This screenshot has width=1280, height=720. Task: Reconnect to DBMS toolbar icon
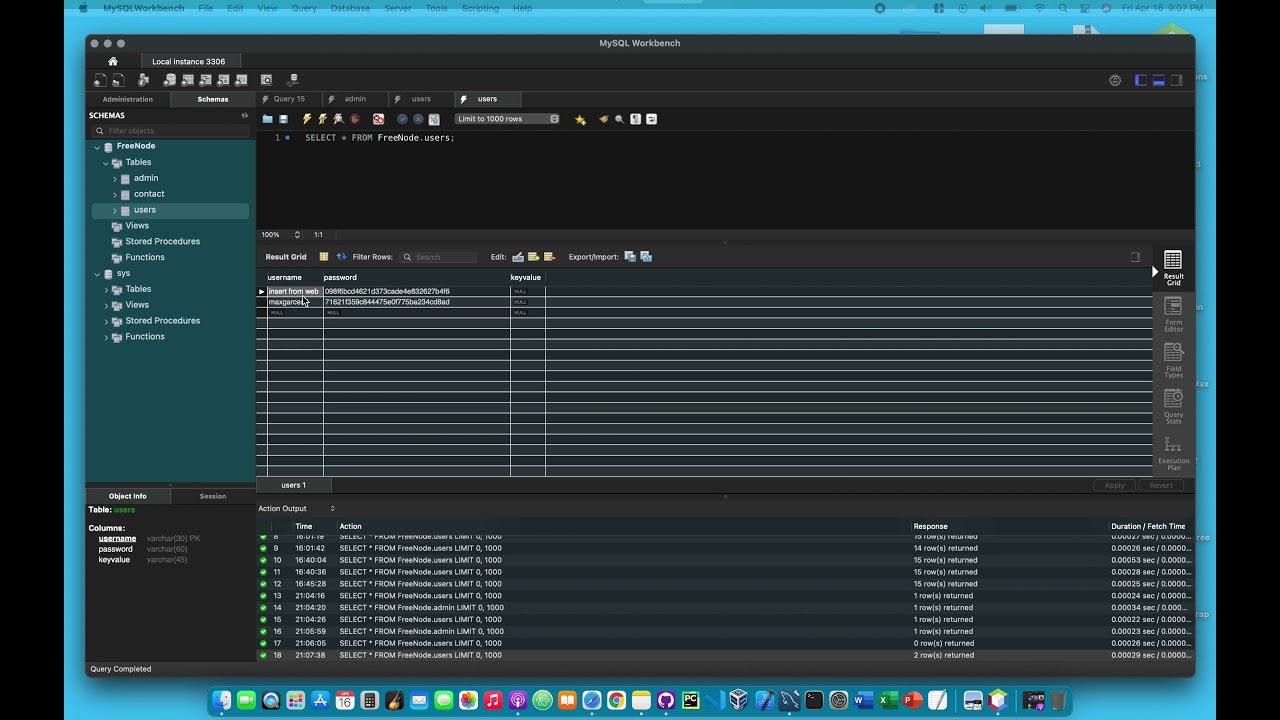[x=293, y=80]
